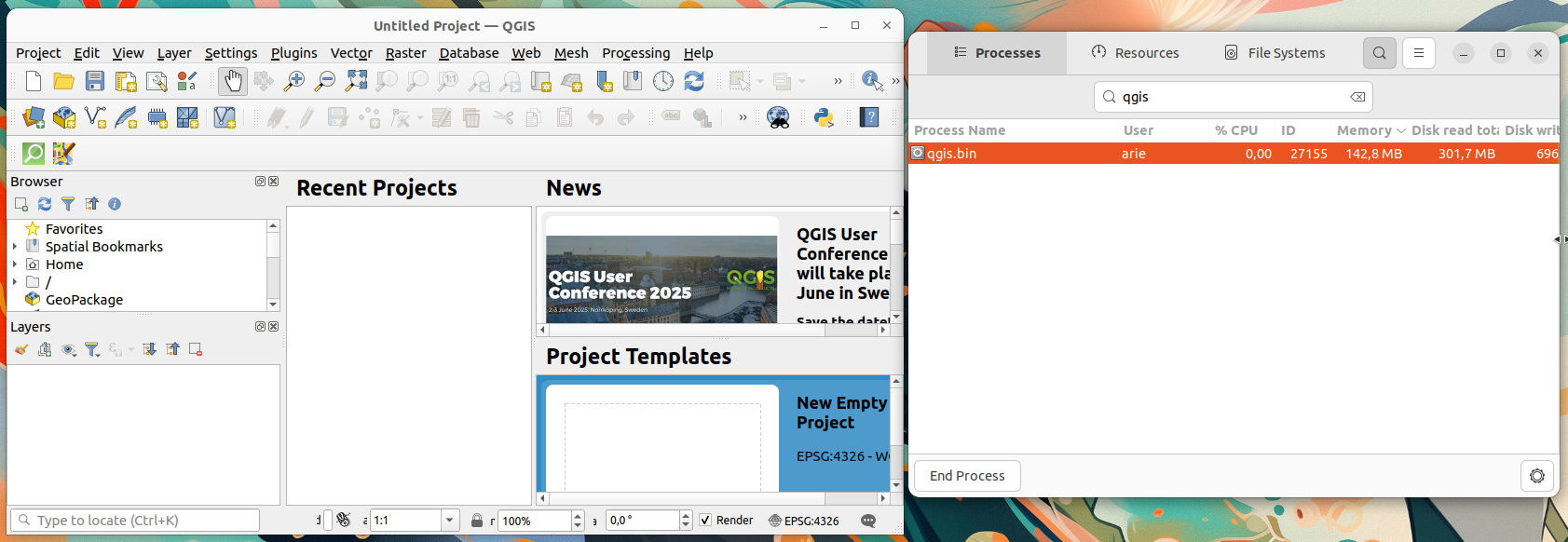Open the Temporal Controller clock icon

(x=663, y=81)
